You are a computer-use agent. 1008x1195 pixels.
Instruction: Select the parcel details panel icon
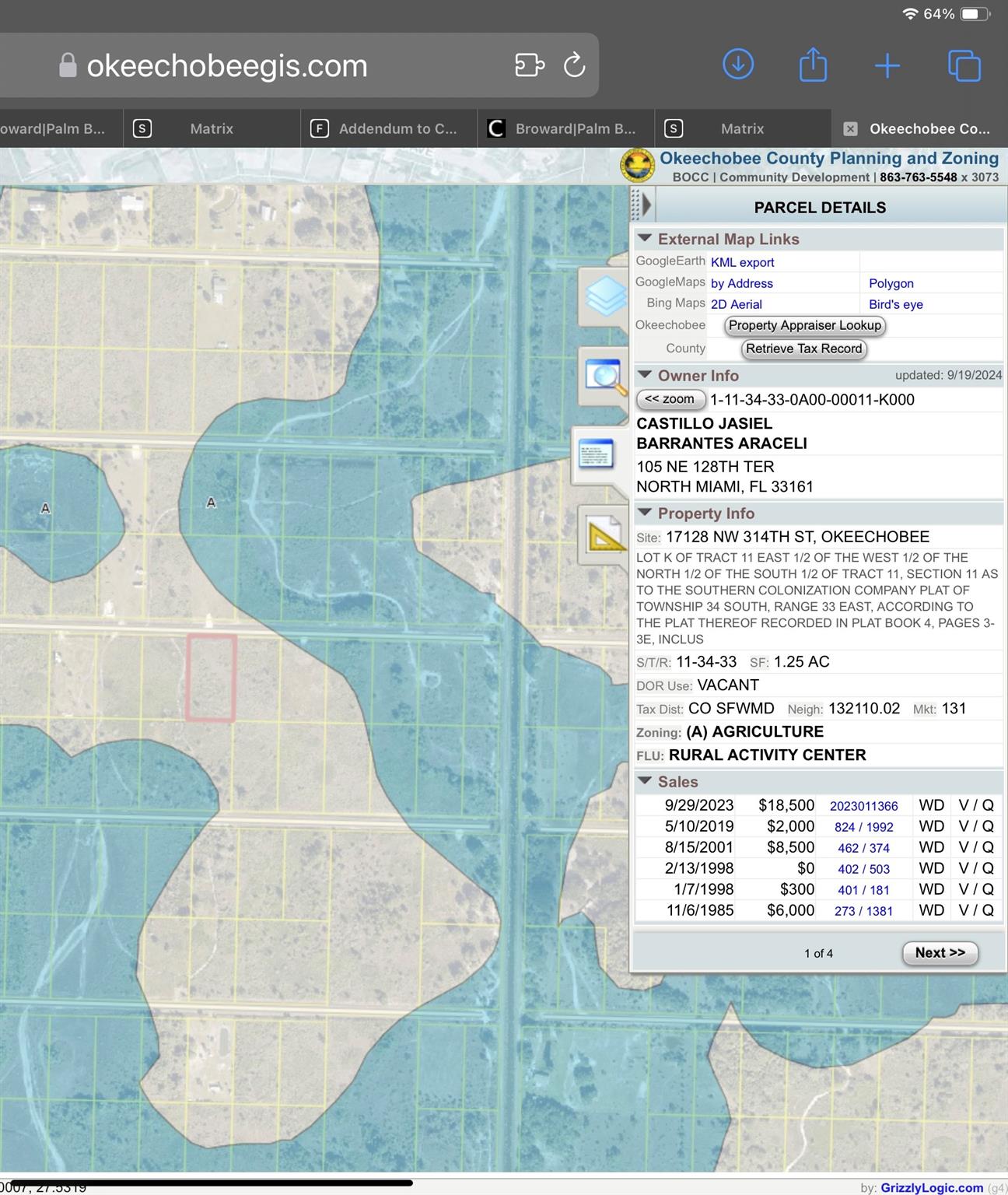tap(597, 454)
